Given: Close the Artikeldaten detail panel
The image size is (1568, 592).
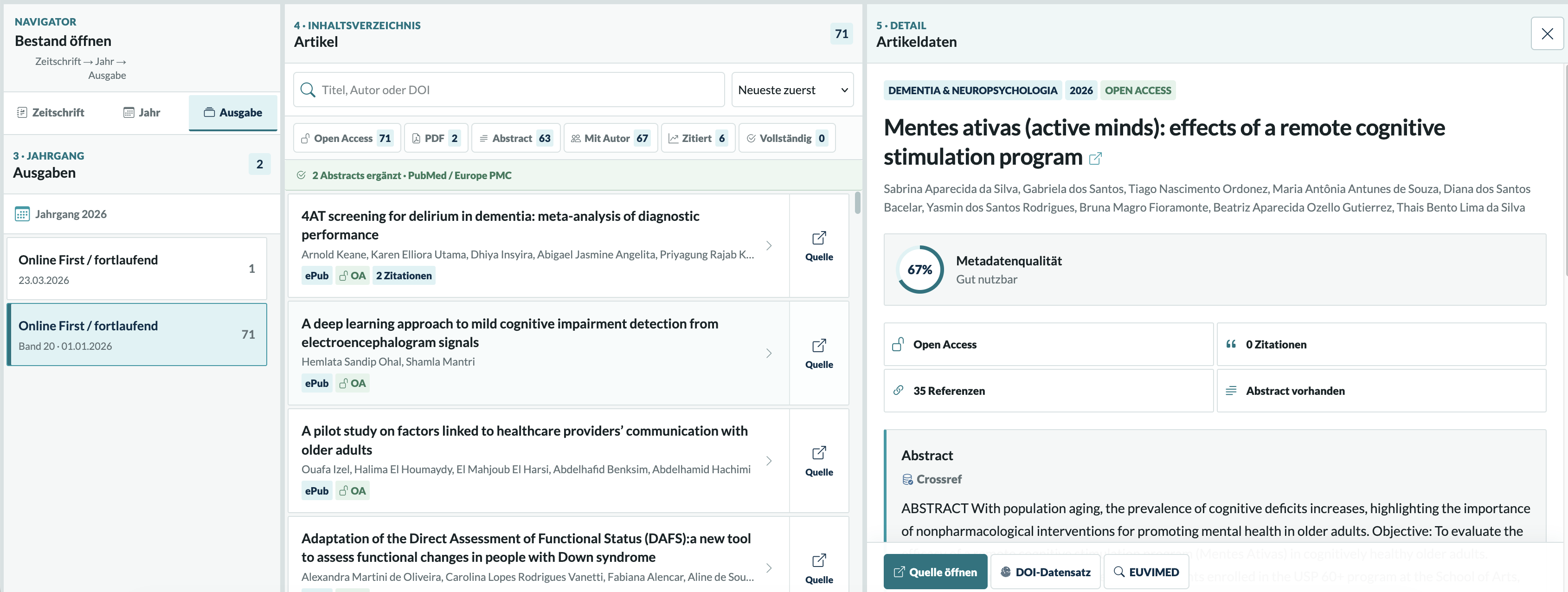Looking at the screenshot, I should [x=1547, y=34].
